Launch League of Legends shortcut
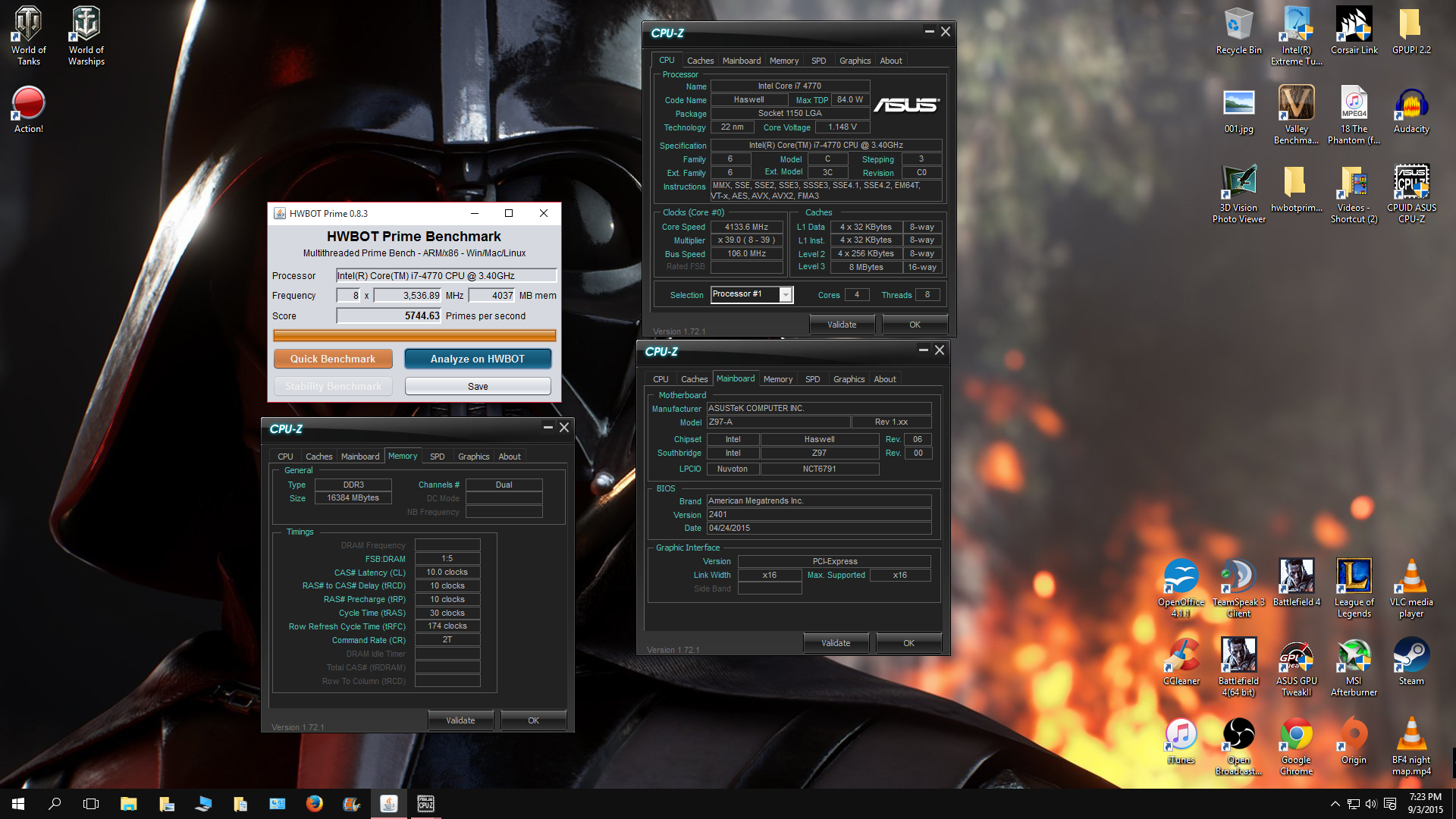 point(1354,587)
